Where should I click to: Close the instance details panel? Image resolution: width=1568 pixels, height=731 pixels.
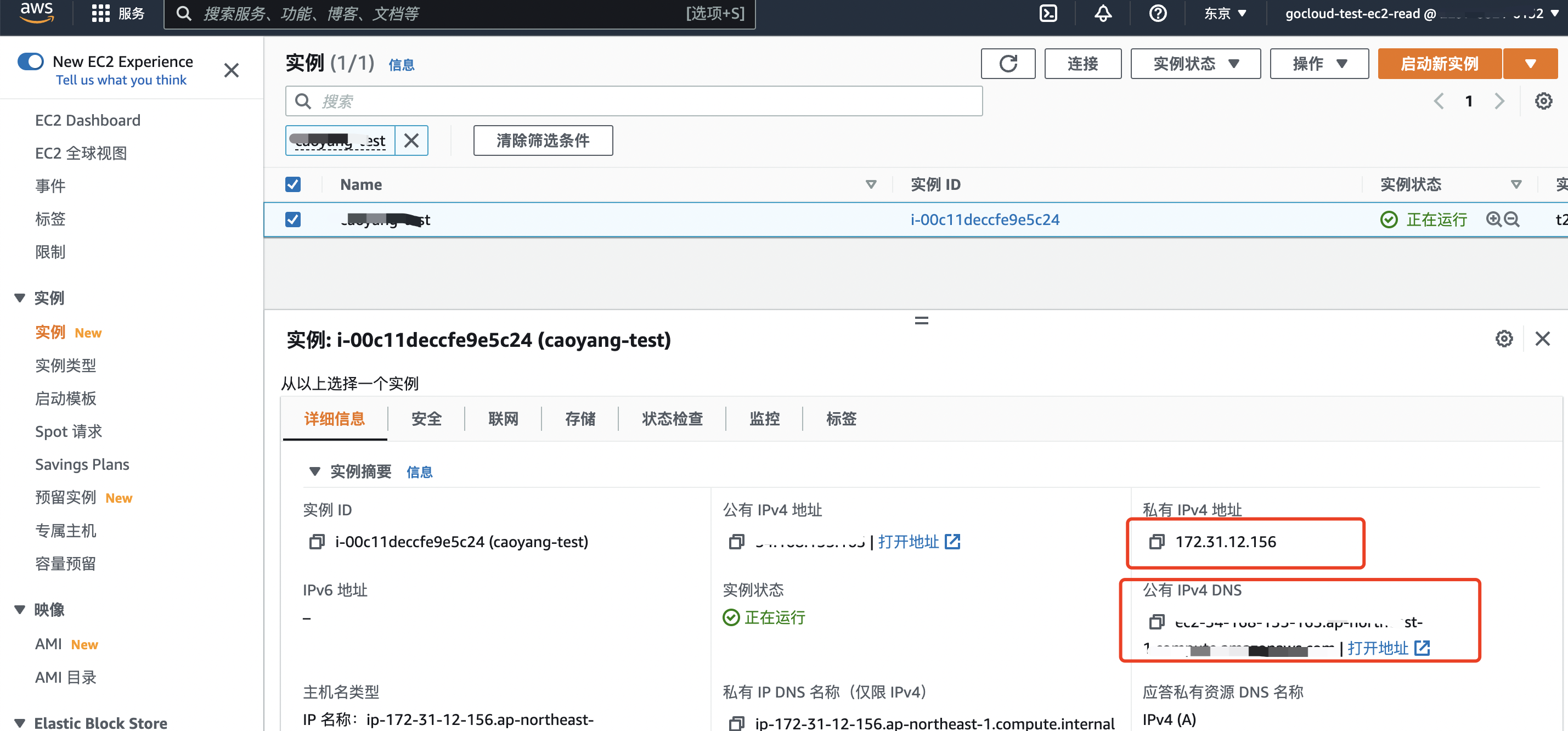pyautogui.click(x=1542, y=339)
